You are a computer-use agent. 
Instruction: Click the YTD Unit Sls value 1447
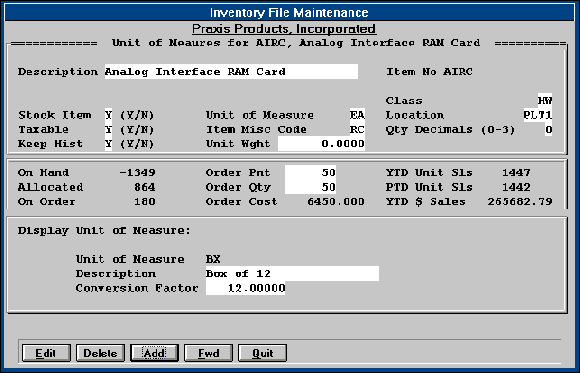click(516, 172)
